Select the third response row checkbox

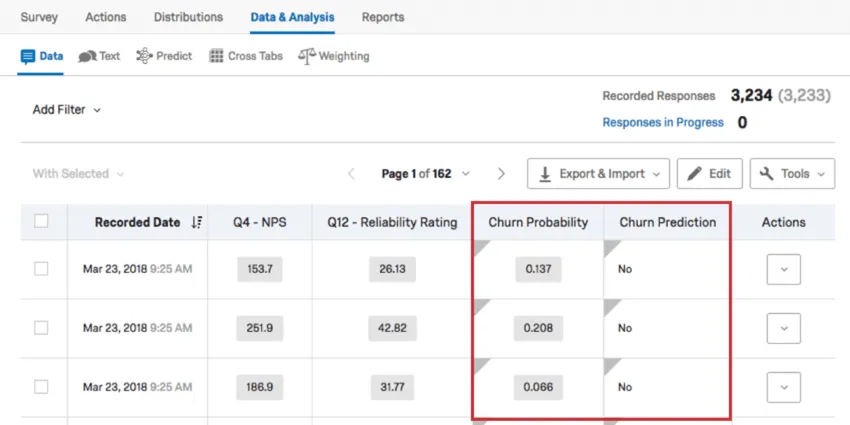pos(41,386)
